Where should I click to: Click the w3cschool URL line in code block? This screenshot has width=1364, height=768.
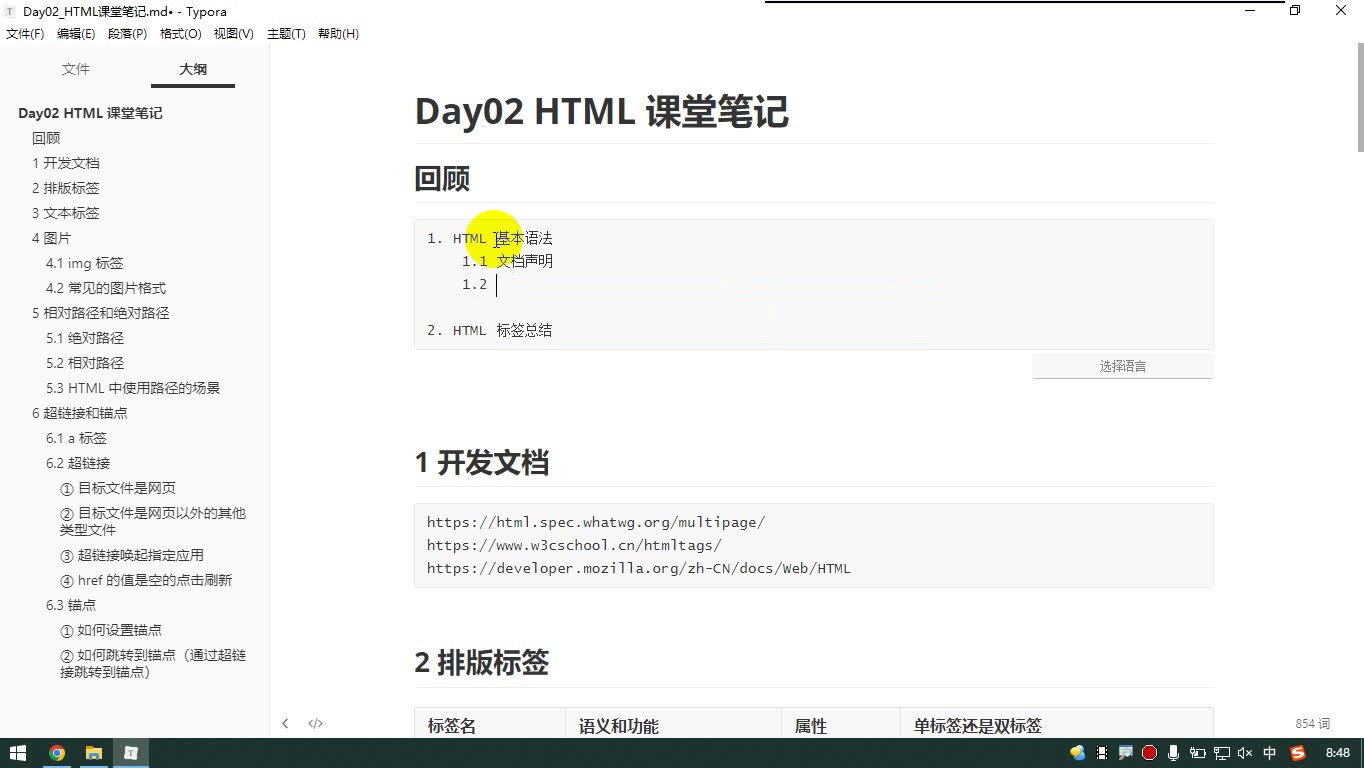point(574,545)
